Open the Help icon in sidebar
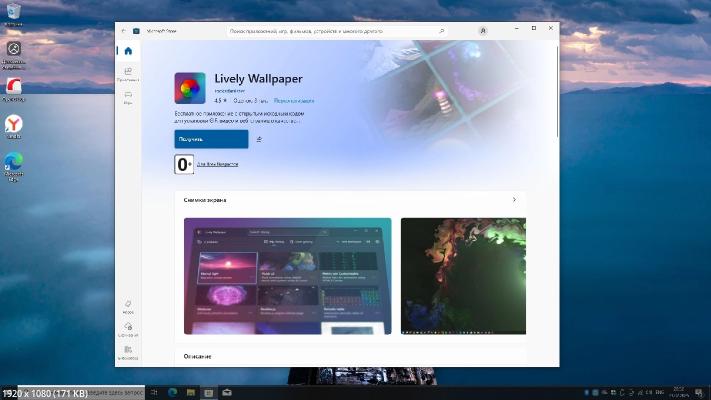Viewport: 711px width, 400px height. click(x=128, y=307)
